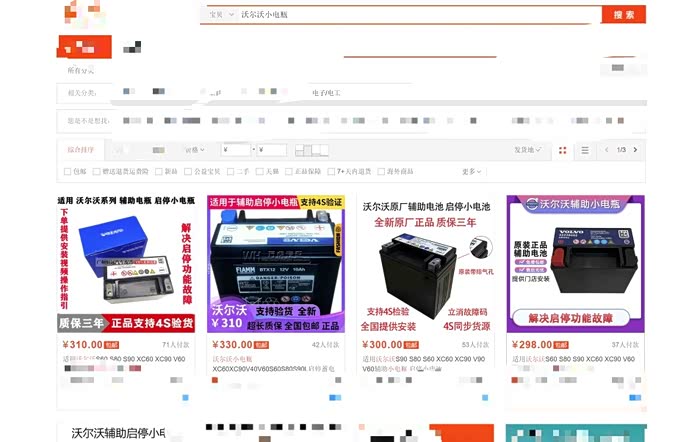The image size is (700, 442).
Task: Switch to grid view icon
Action: pos(562,150)
